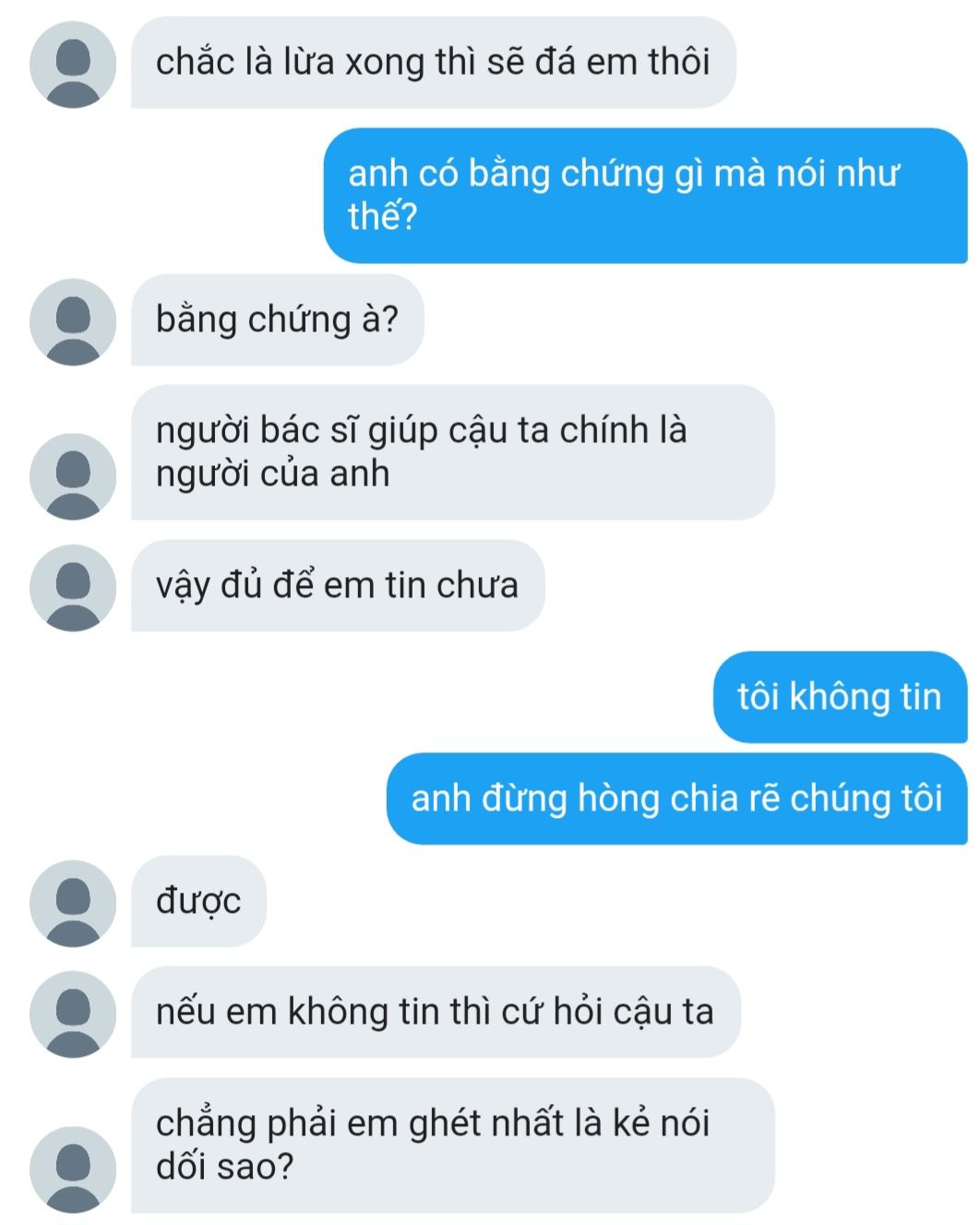Tap the blue 'tôi không tin' bubble
This screenshot has width=980, height=1225.
[x=840, y=697]
